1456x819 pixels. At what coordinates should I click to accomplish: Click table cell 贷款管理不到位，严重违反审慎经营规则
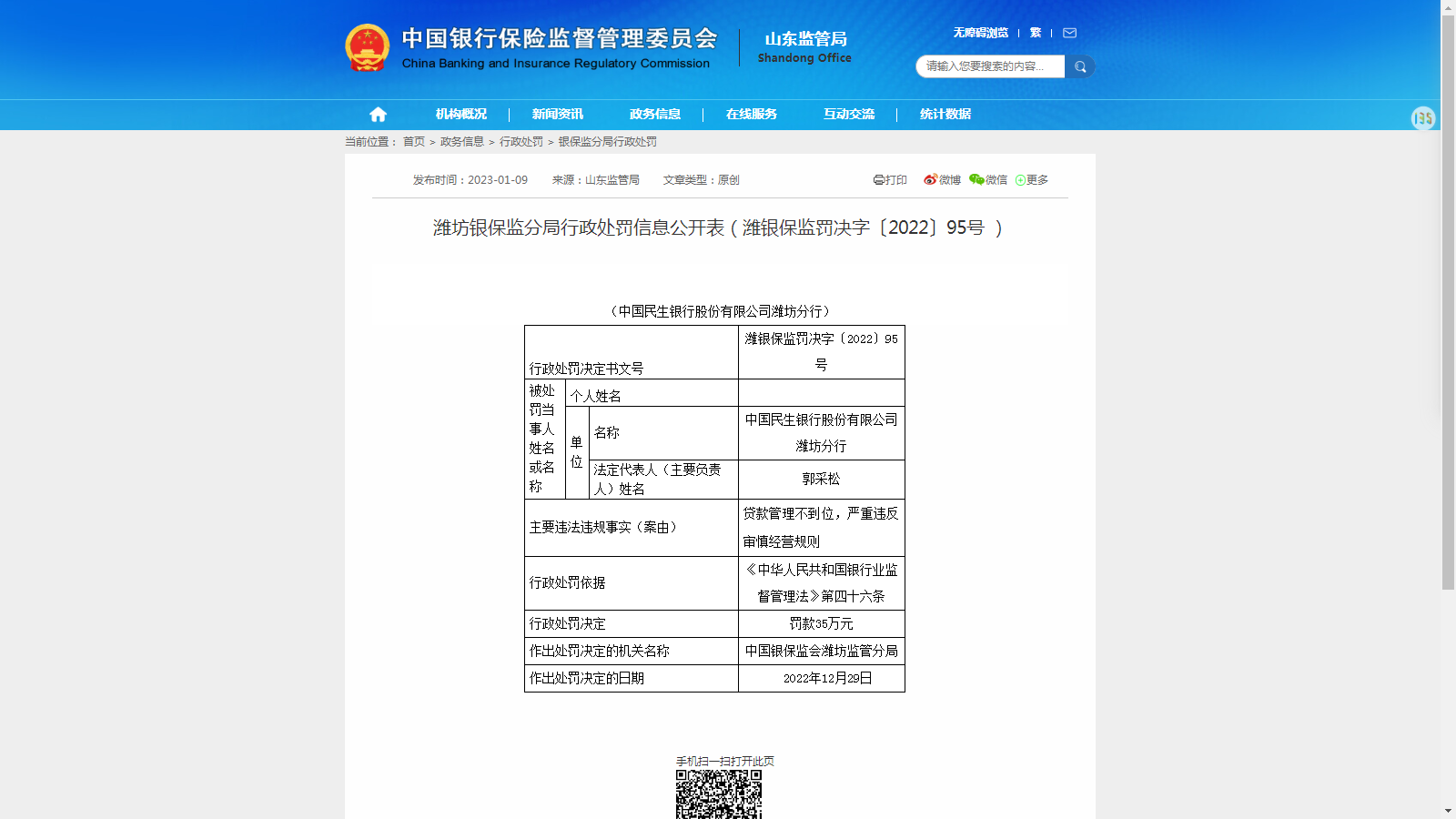coord(822,528)
